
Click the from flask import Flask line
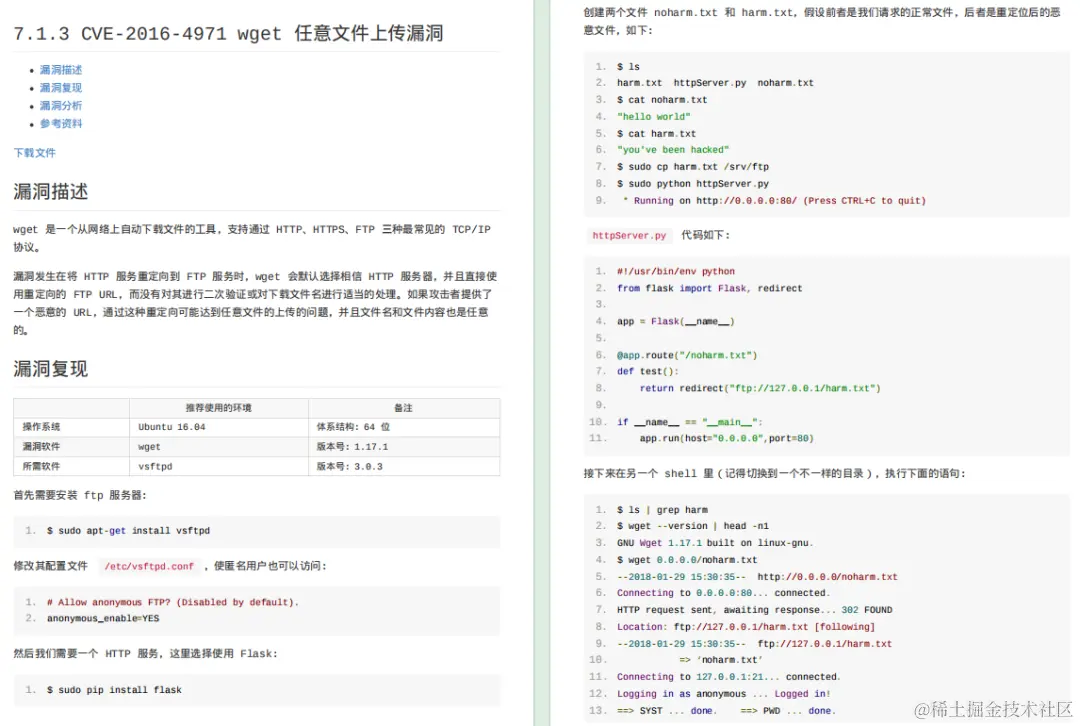tap(709, 288)
